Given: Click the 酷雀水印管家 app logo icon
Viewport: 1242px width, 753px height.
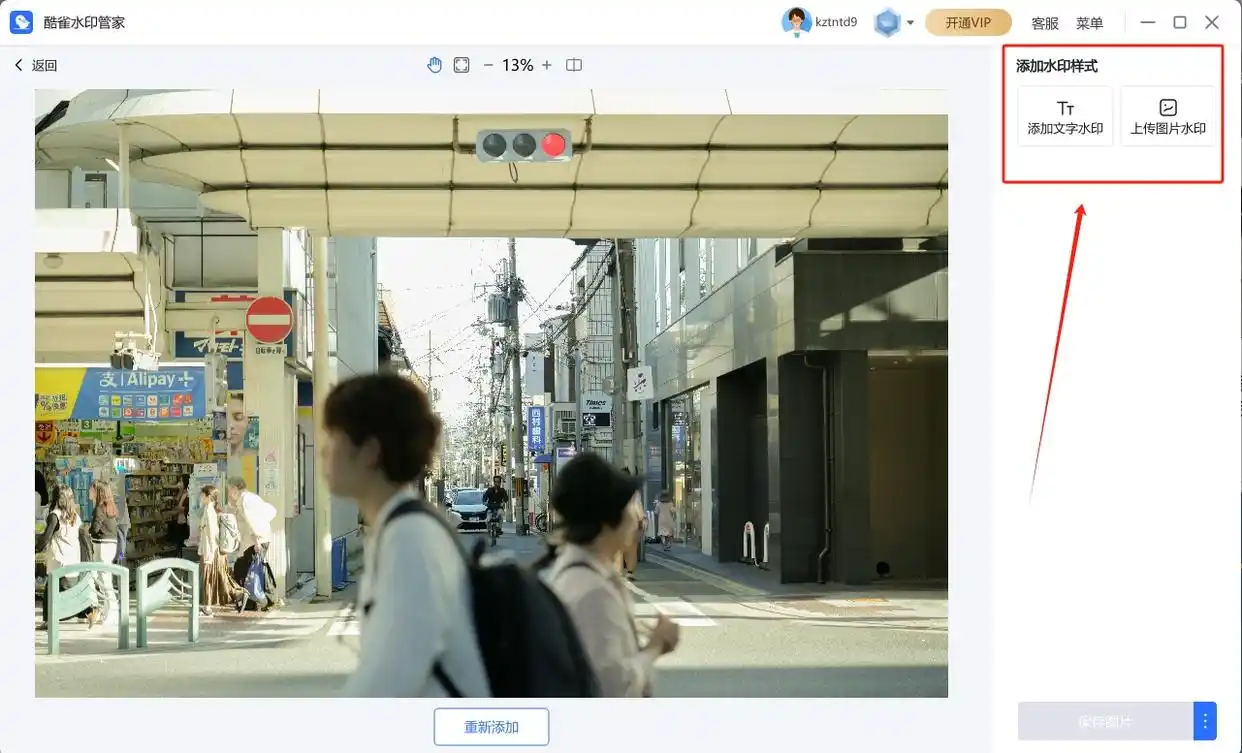Looking at the screenshot, I should click(21, 22).
